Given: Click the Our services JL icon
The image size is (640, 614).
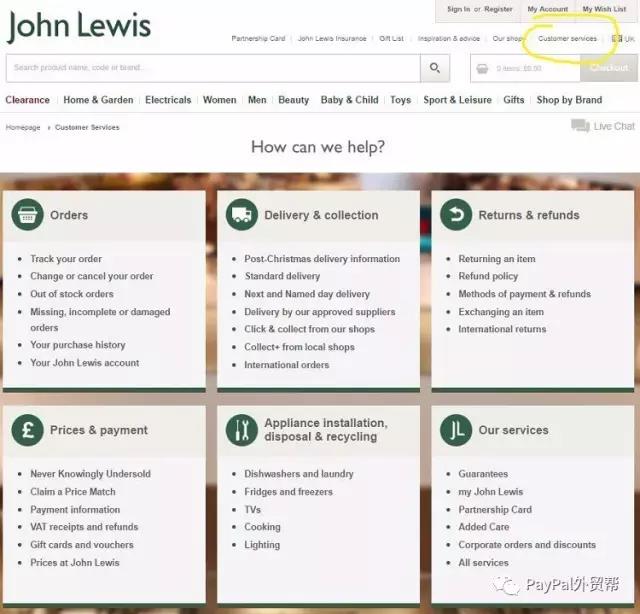Looking at the screenshot, I should point(456,430).
